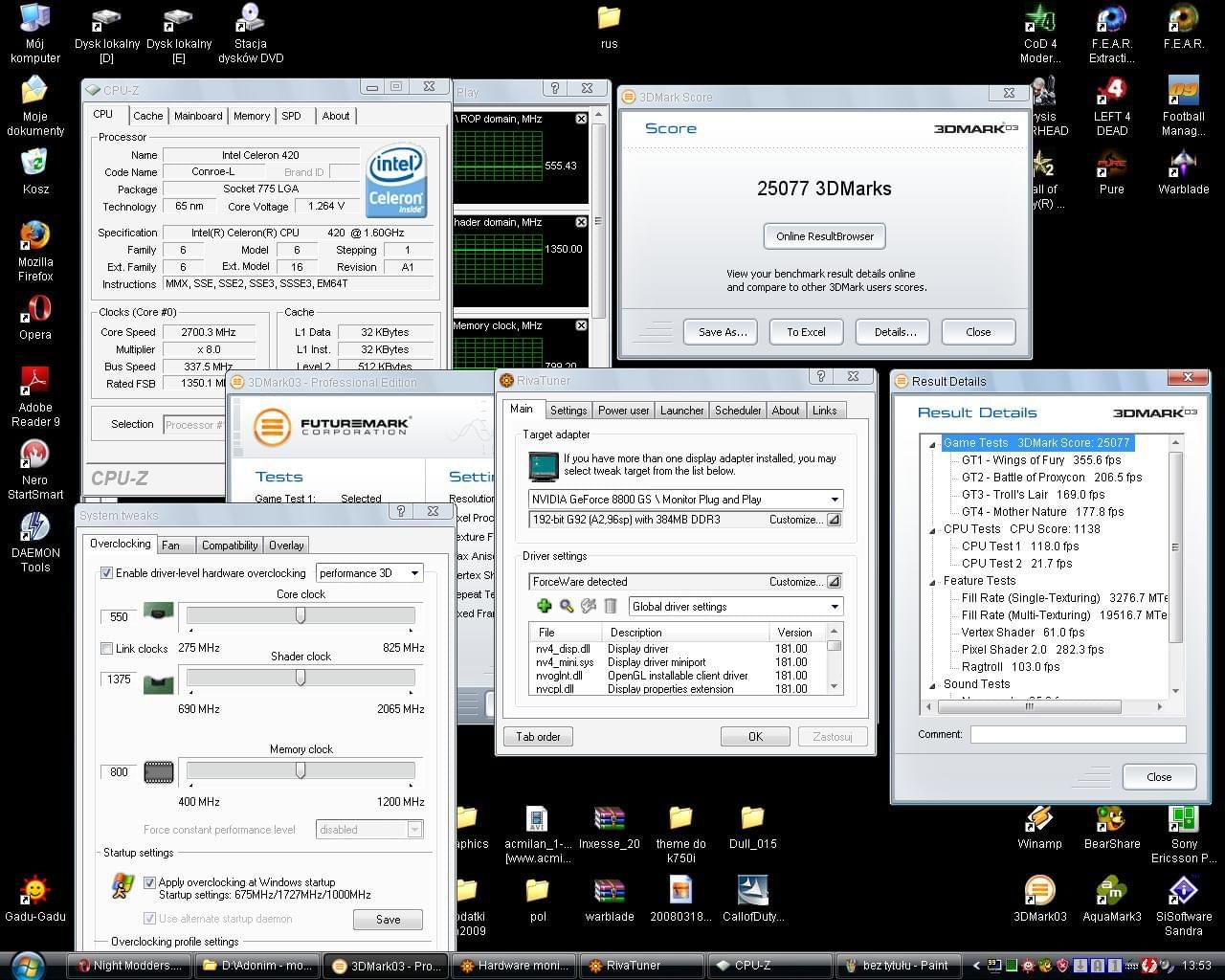Open DAEMON Tools desktop icon
Viewport: 1225px width, 980px height.
tap(35, 543)
